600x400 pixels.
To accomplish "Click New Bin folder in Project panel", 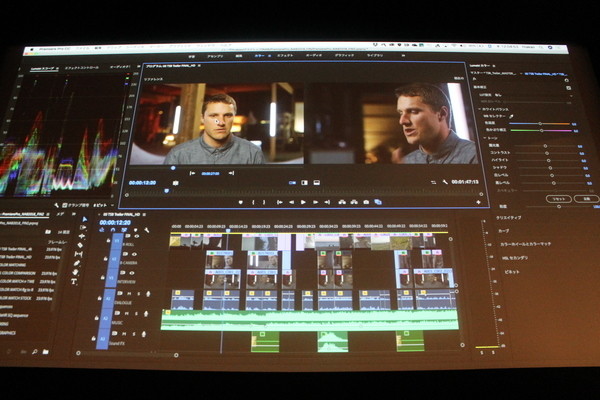I will pos(46,352).
